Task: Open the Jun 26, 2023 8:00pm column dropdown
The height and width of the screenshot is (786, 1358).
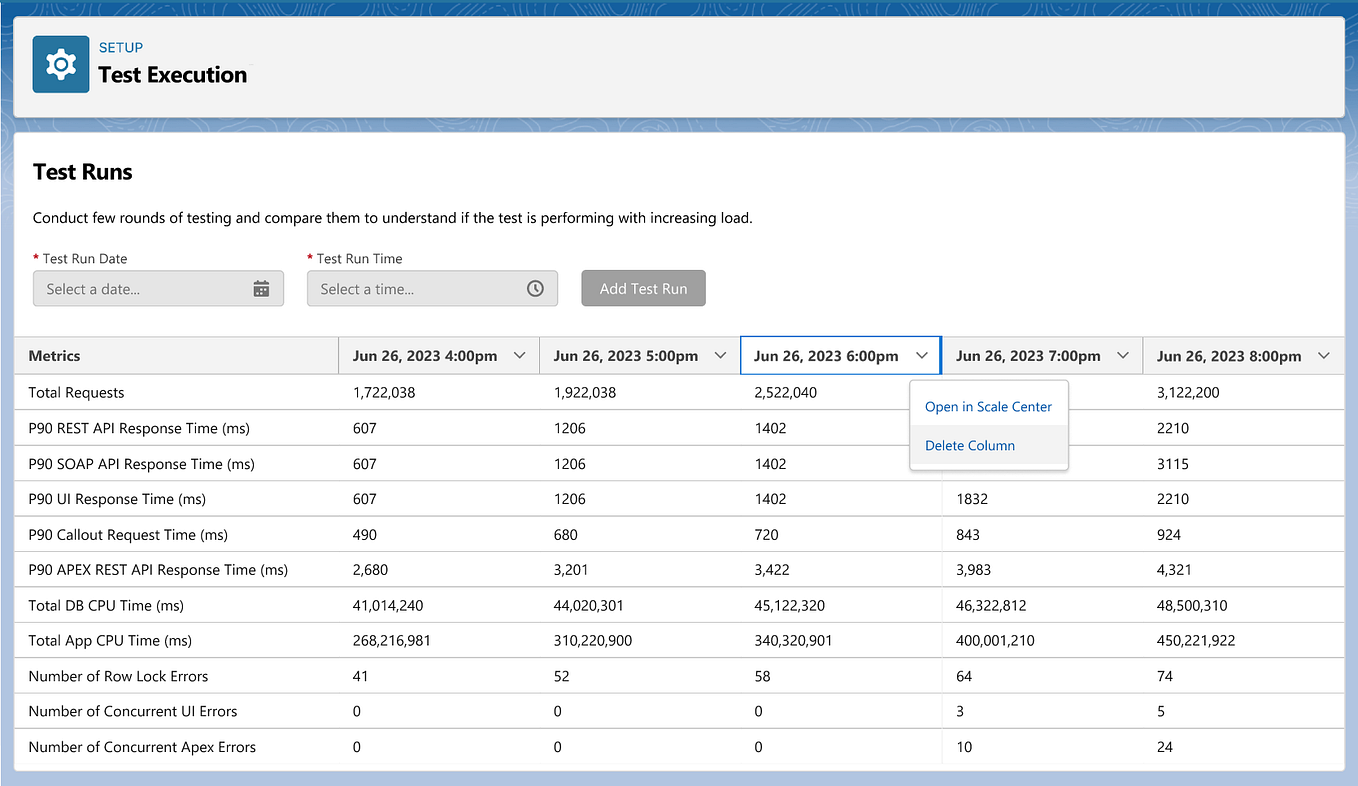Action: click(x=1325, y=354)
